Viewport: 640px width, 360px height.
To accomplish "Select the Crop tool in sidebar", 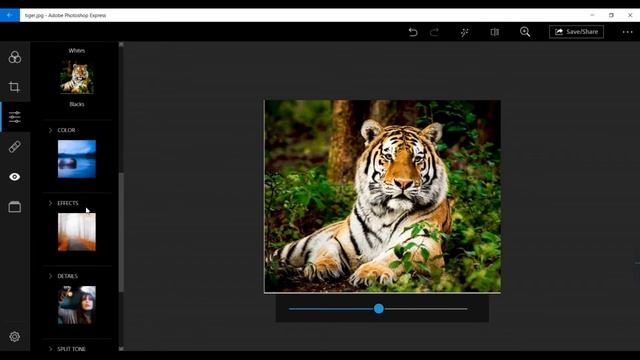I will coord(14,87).
